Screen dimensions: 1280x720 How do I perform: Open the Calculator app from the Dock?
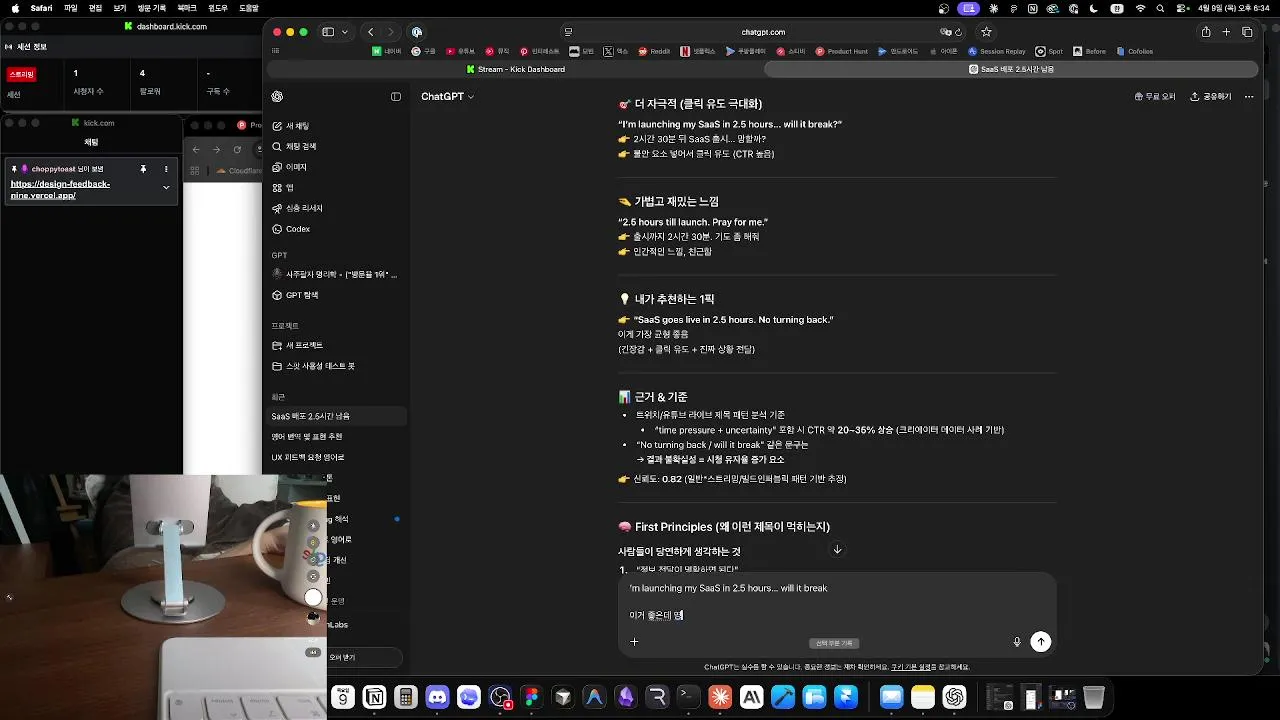pos(405,697)
